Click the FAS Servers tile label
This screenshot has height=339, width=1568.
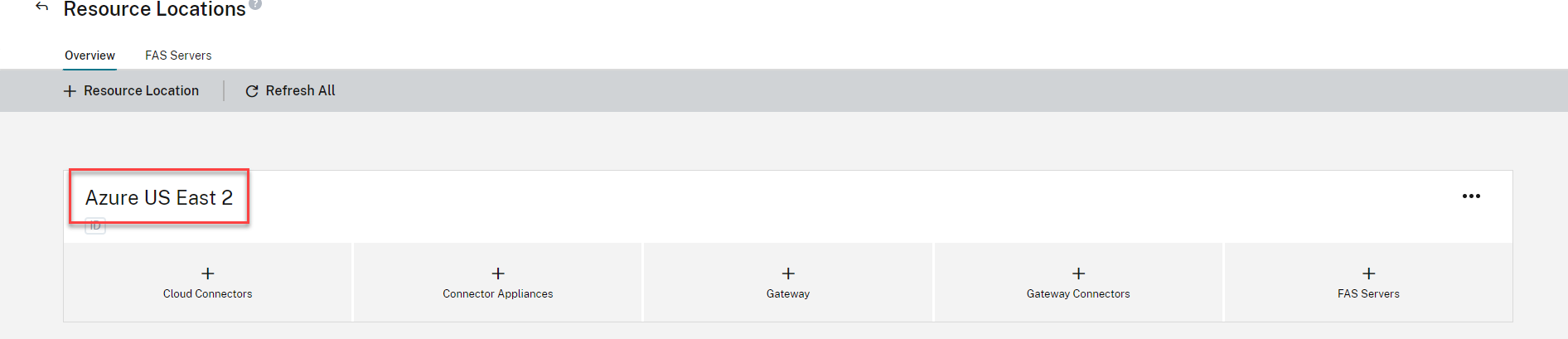click(1368, 294)
